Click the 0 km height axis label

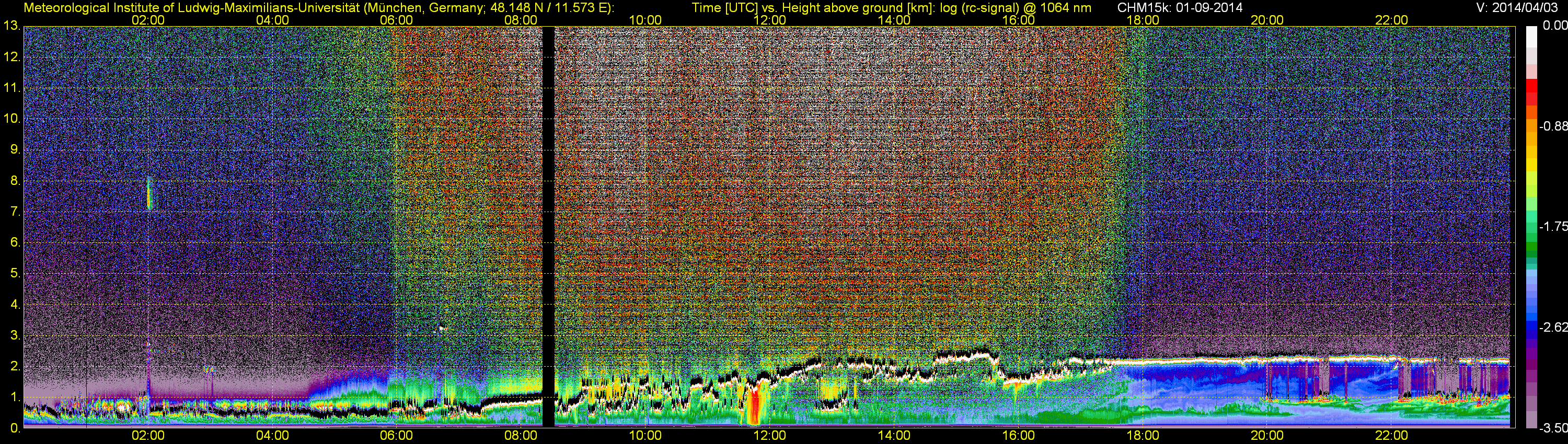point(15,429)
